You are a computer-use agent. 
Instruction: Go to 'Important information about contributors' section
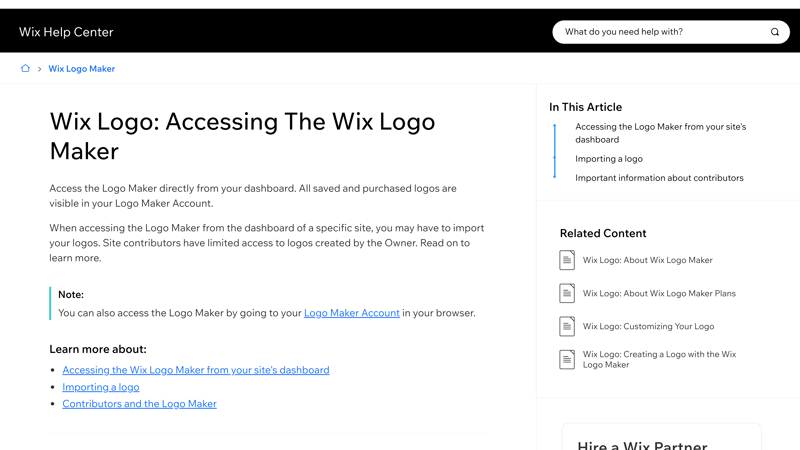[x=659, y=178]
